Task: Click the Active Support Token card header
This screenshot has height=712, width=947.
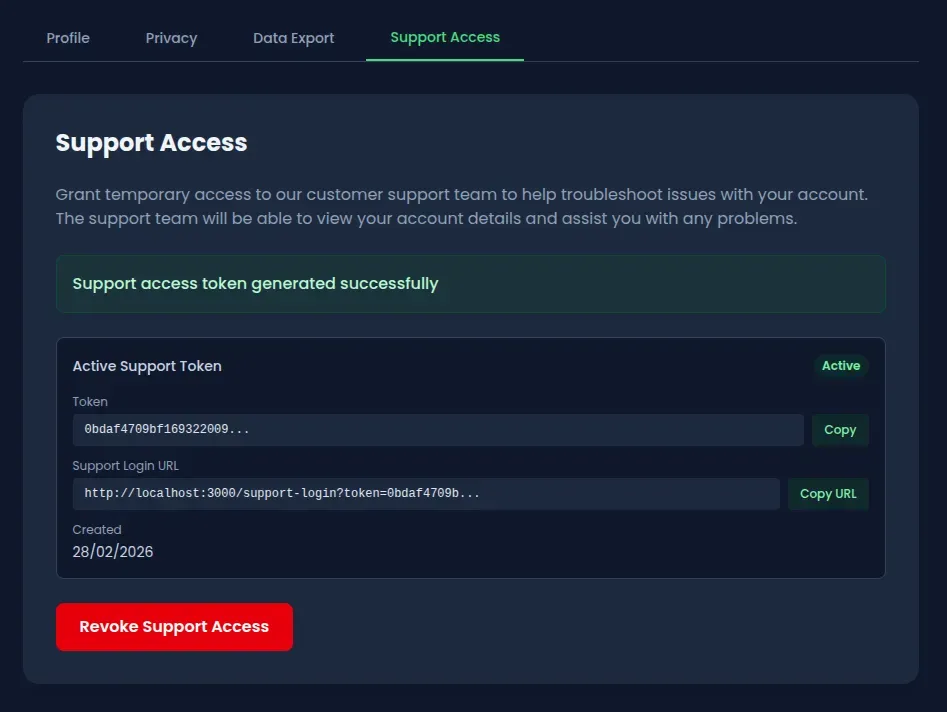Action: pos(147,366)
